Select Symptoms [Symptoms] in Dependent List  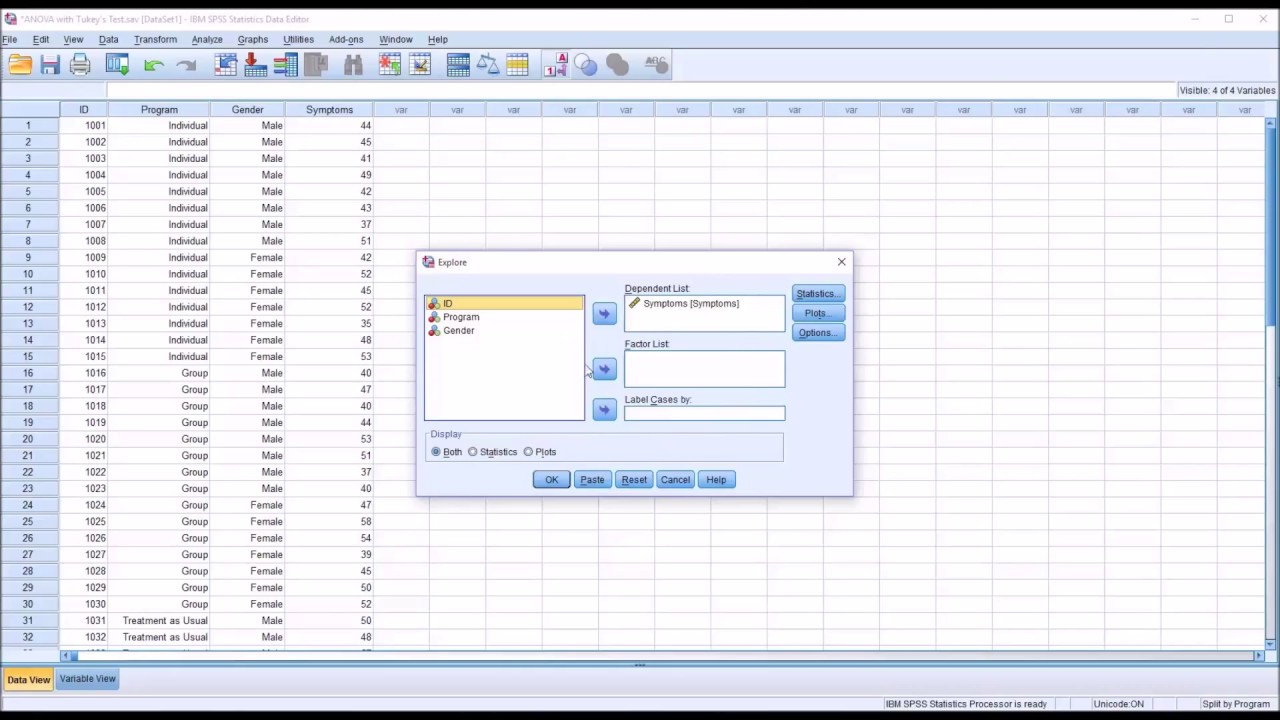(691, 303)
